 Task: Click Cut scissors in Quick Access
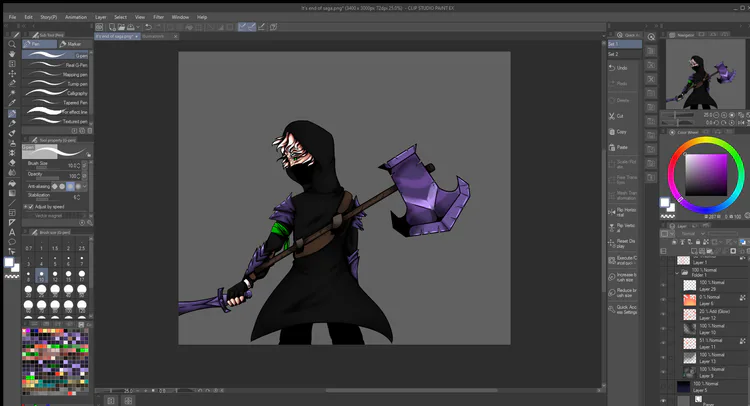624,116
